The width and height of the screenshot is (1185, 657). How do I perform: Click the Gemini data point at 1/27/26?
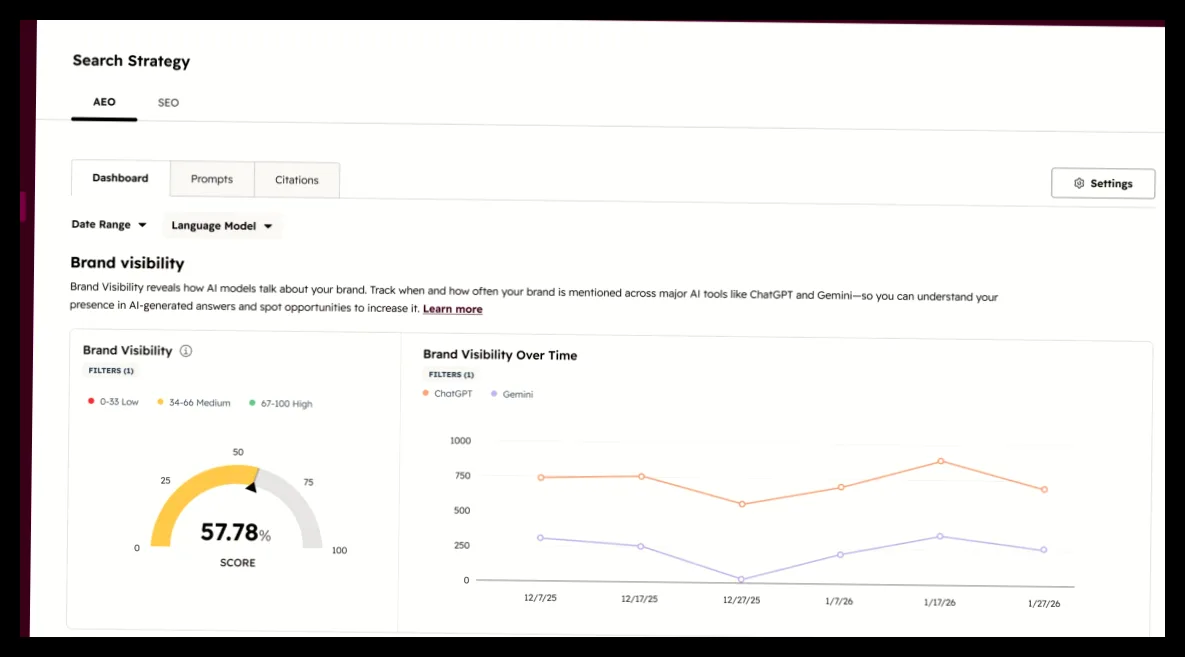click(x=1044, y=550)
